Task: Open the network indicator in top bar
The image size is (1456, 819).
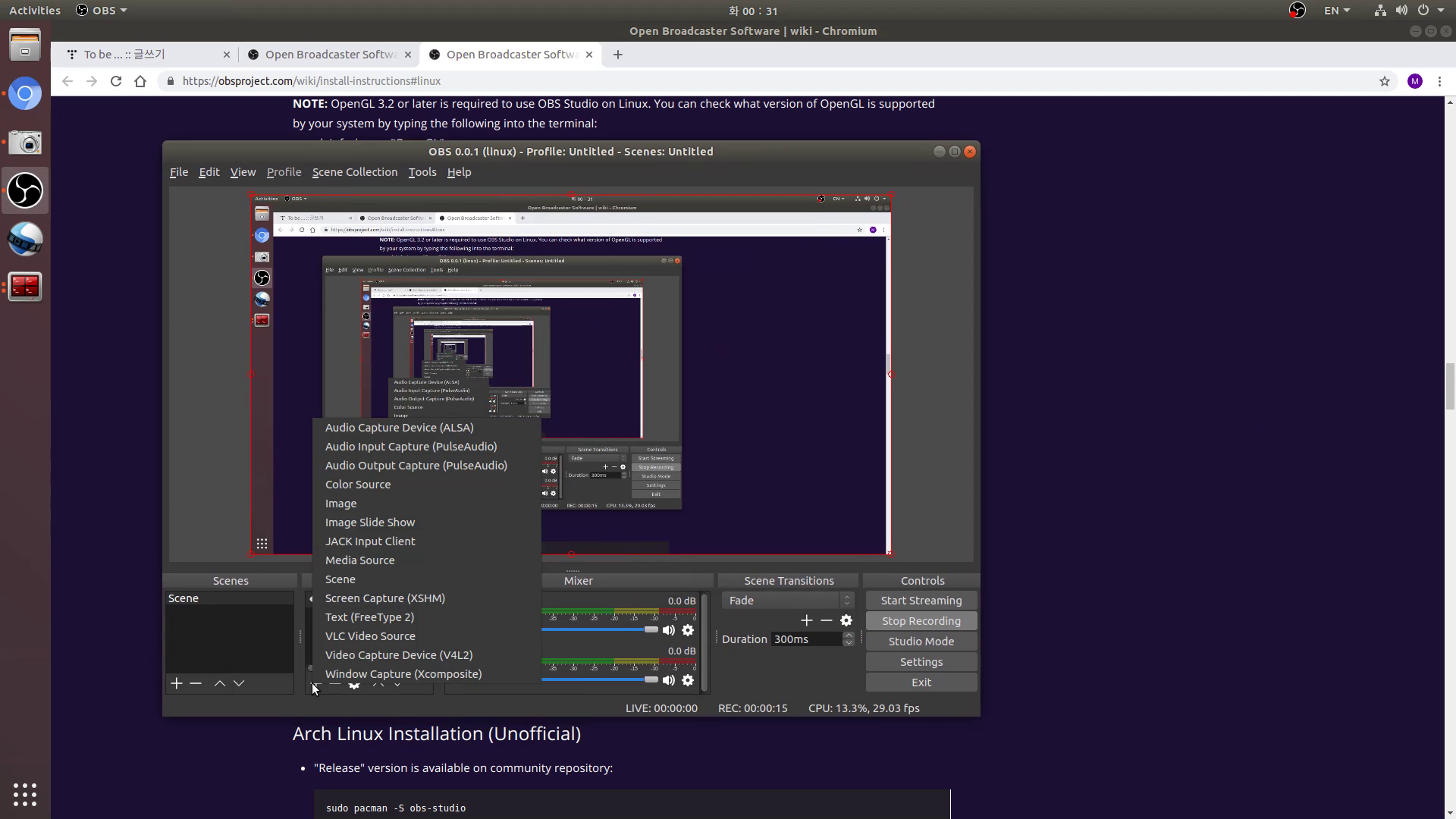Action: [1380, 11]
